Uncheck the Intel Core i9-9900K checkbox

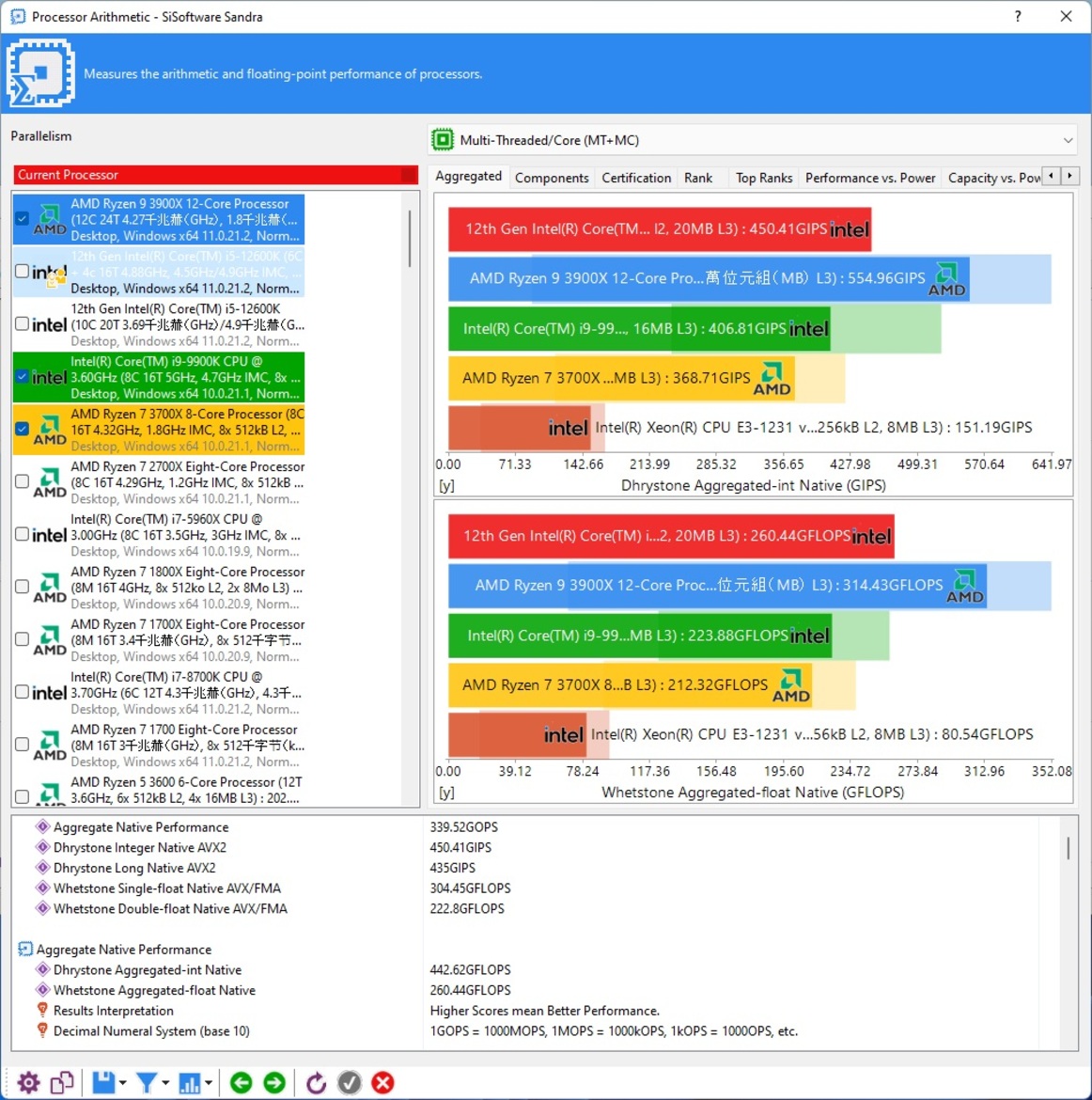22,376
